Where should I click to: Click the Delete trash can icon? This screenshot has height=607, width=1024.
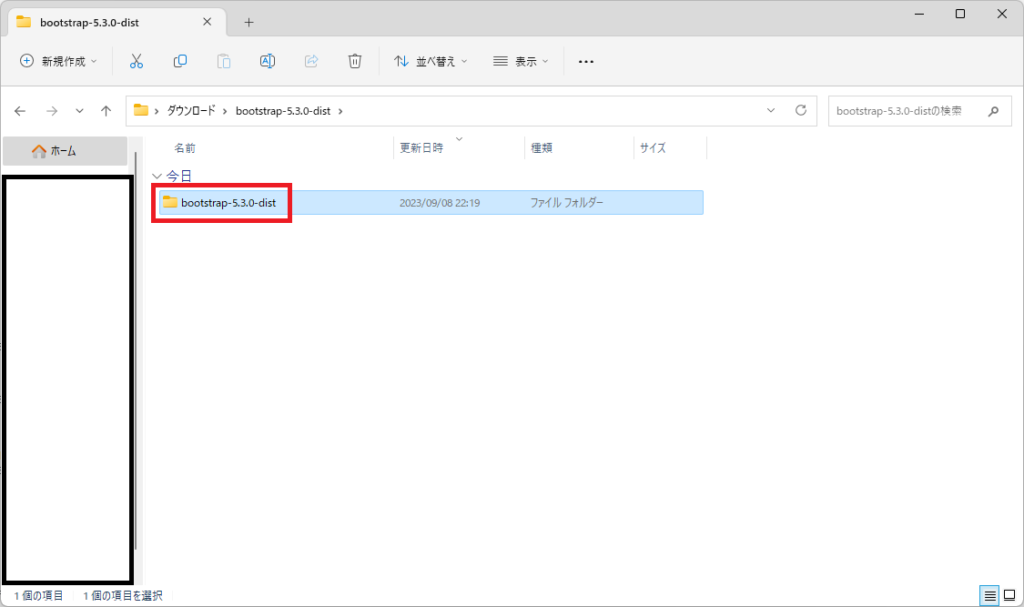click(355, 61)
